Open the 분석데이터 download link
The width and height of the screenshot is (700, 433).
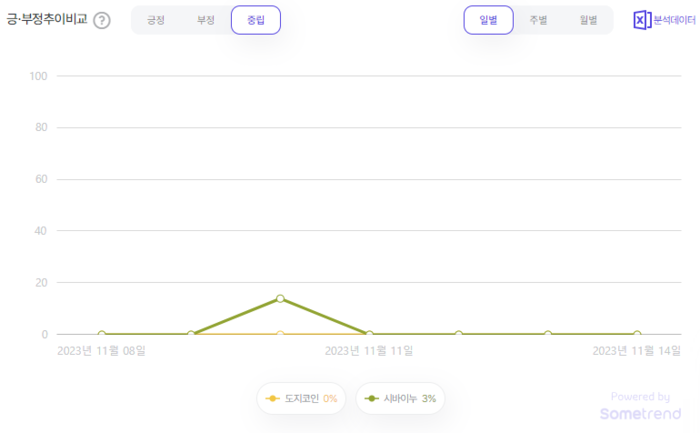coord(674,20)
